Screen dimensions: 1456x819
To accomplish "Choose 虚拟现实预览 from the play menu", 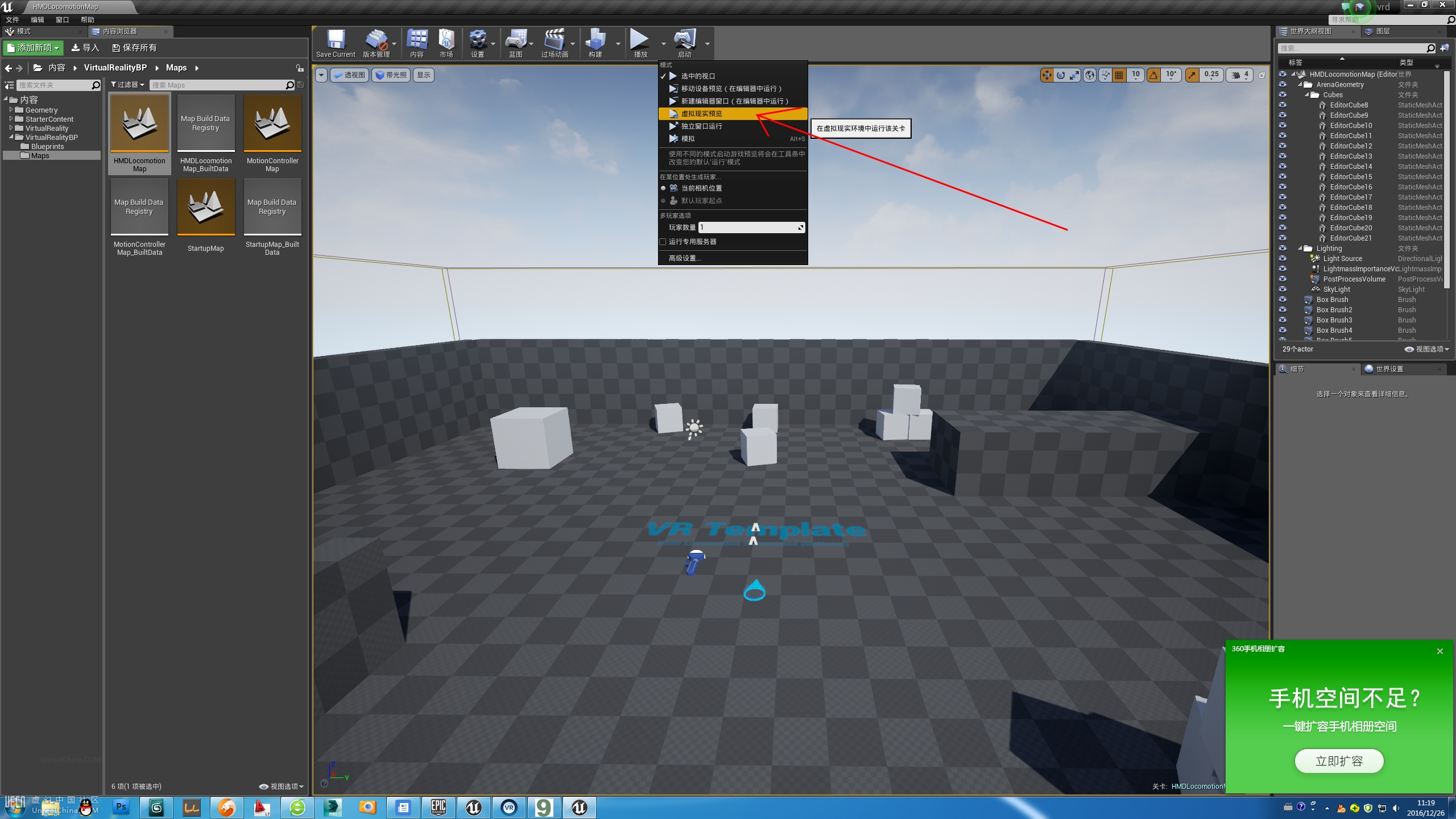I will [701, 114].
